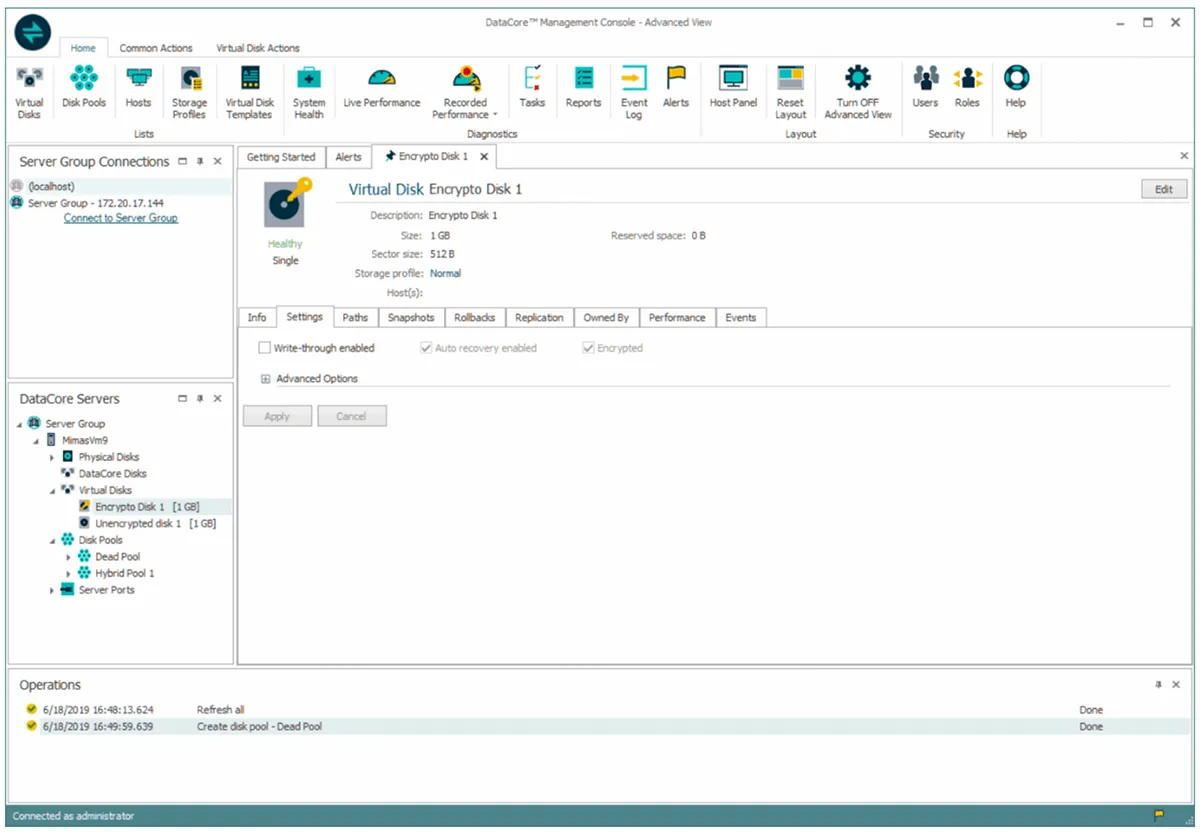Expand Advanced Options section
The image size is (1200, 832).
pos(265,379)
